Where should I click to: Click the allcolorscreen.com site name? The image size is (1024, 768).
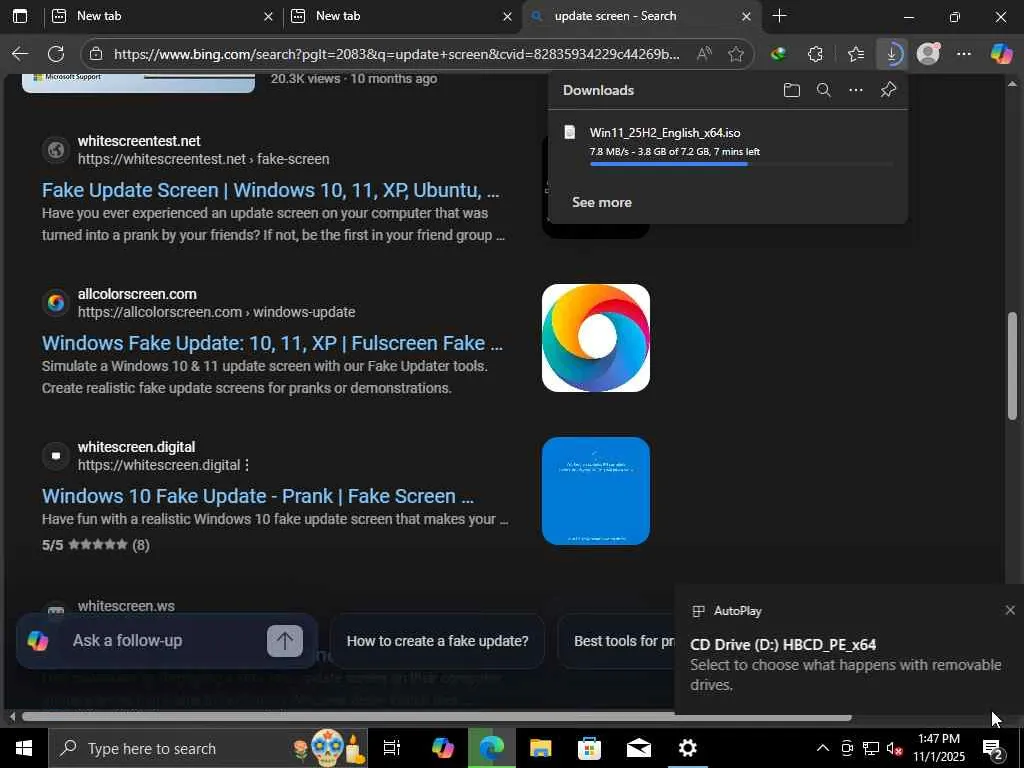point(137,294)
